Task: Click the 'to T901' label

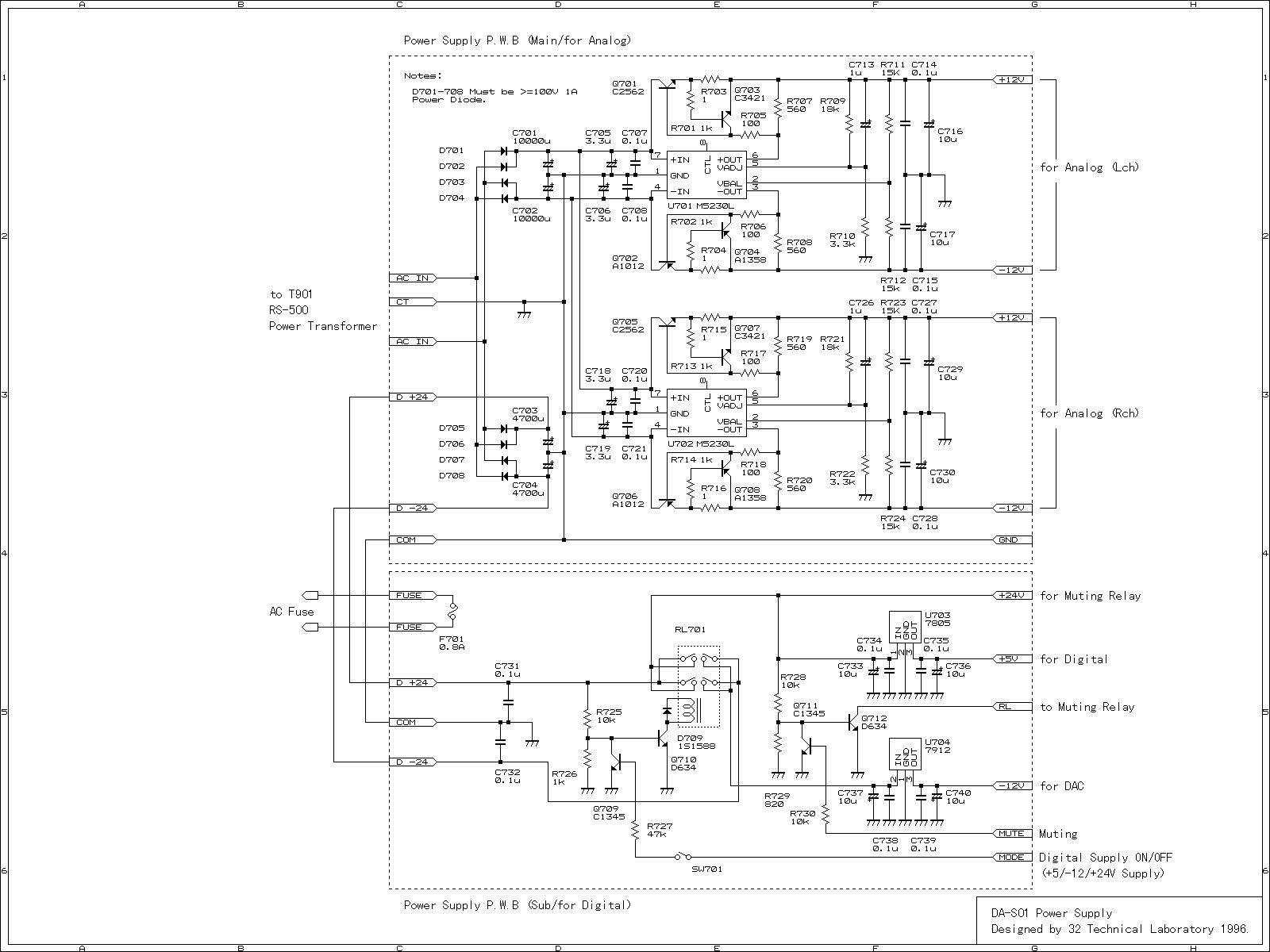Action: (x=291, y=294)
